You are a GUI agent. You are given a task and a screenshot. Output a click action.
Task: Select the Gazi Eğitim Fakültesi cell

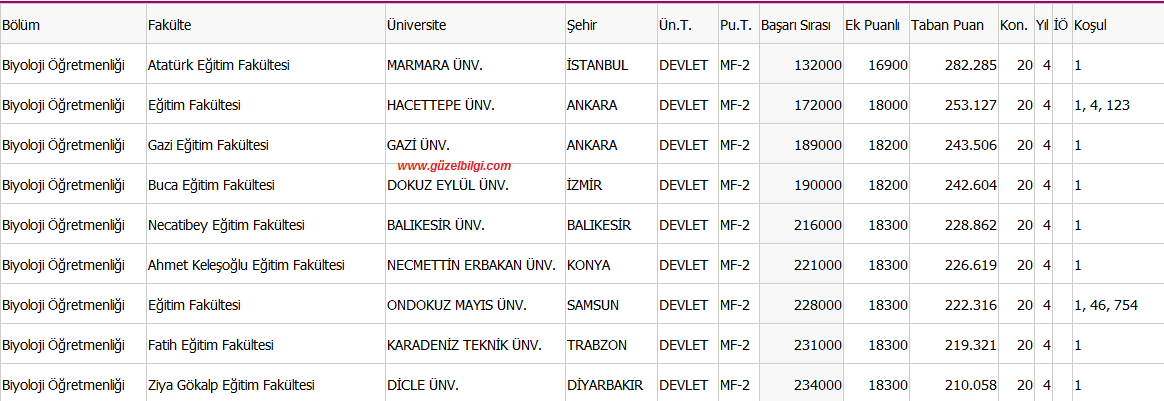coord(208,145)
